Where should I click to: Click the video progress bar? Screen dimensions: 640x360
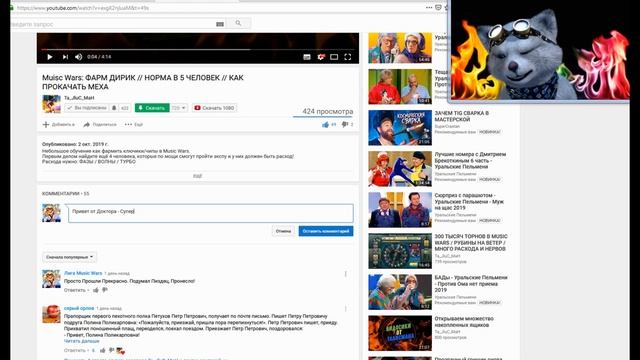point(198,49)
